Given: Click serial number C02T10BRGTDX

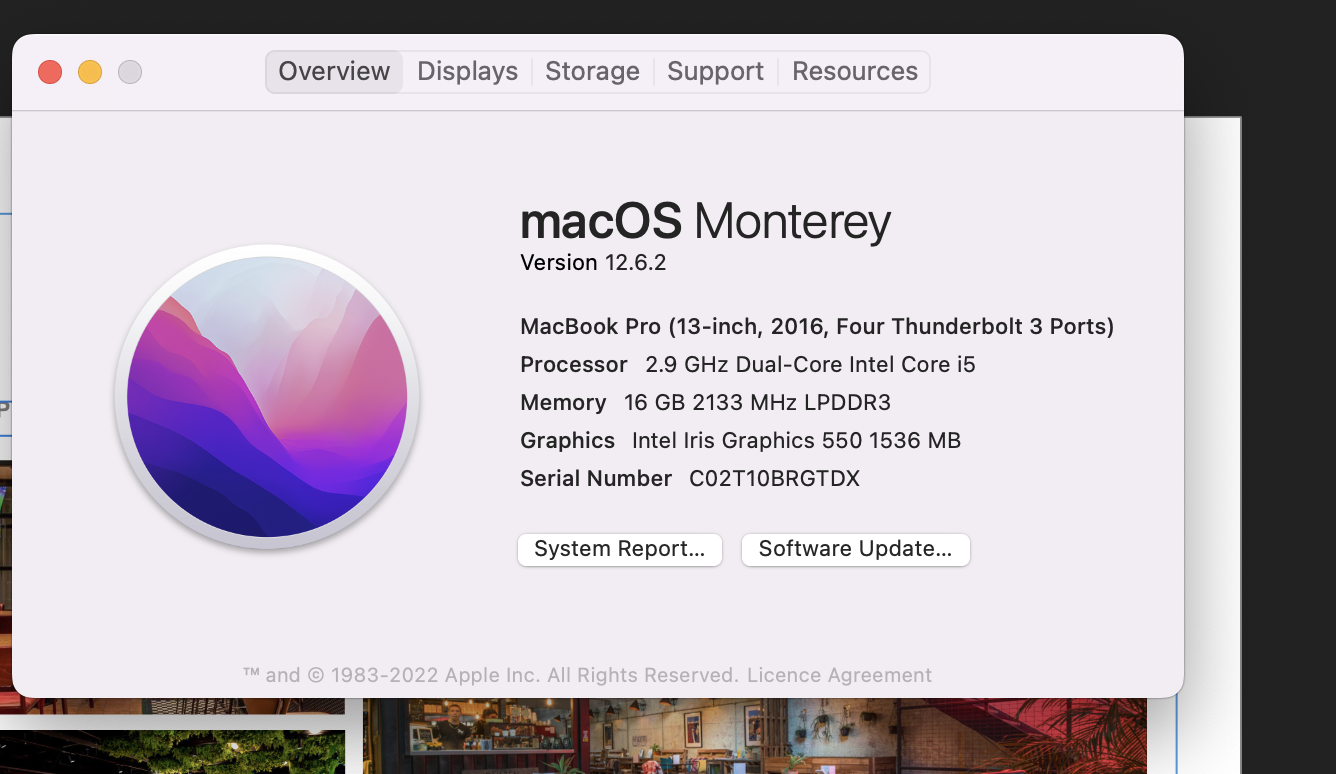Looking at the screenshot, I should pos(774,479).
